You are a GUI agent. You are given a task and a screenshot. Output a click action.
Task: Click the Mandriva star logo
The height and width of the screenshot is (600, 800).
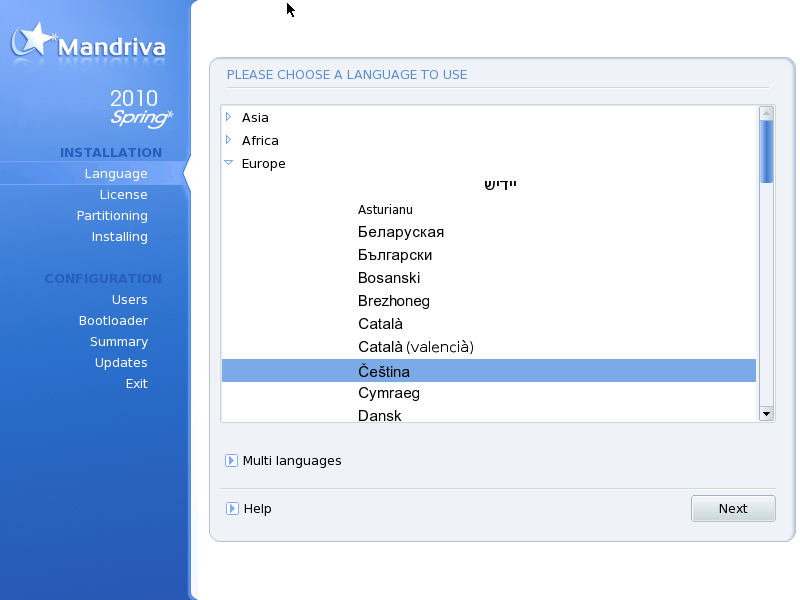[x=34, y=40]
